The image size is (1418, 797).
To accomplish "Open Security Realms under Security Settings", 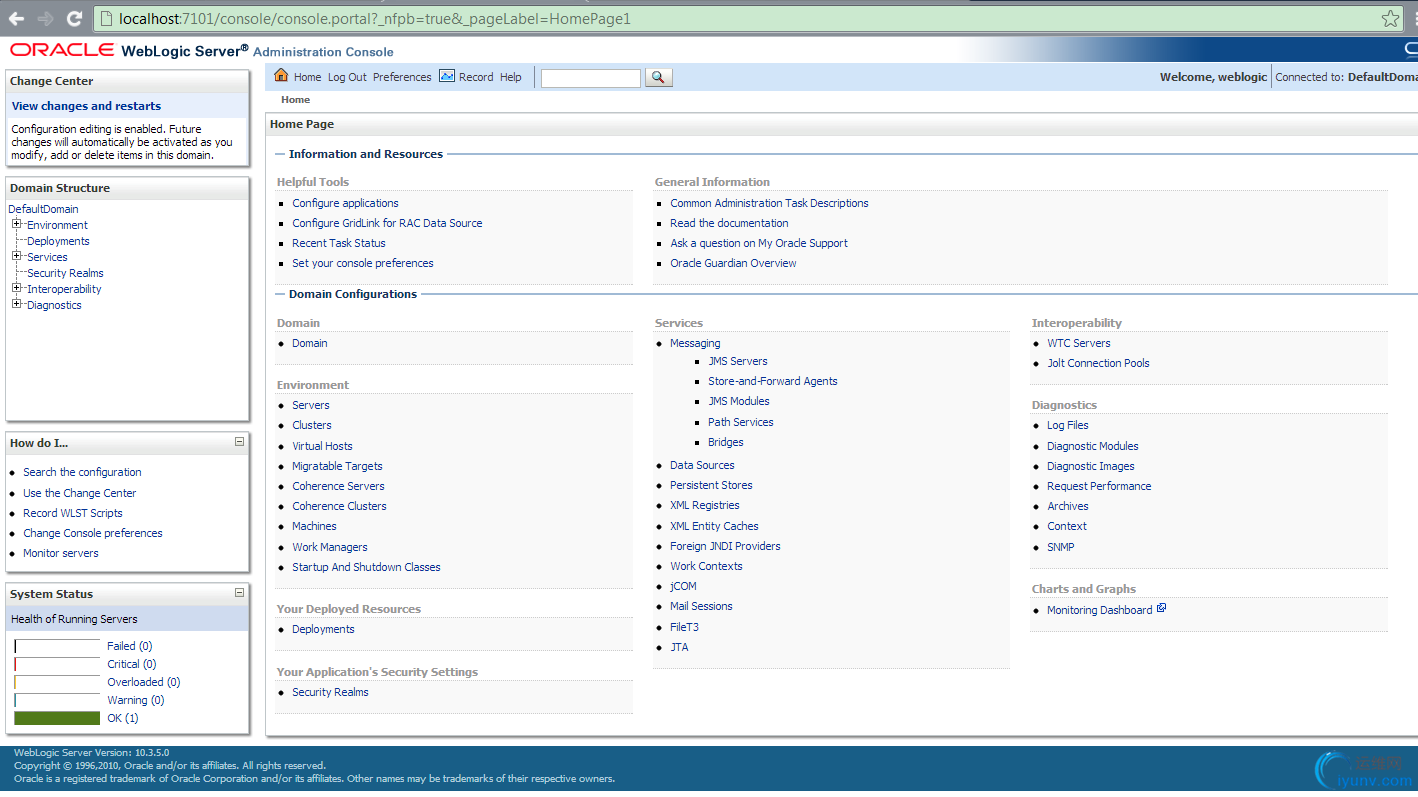I will pyautogui.click(x=330, y=692).
